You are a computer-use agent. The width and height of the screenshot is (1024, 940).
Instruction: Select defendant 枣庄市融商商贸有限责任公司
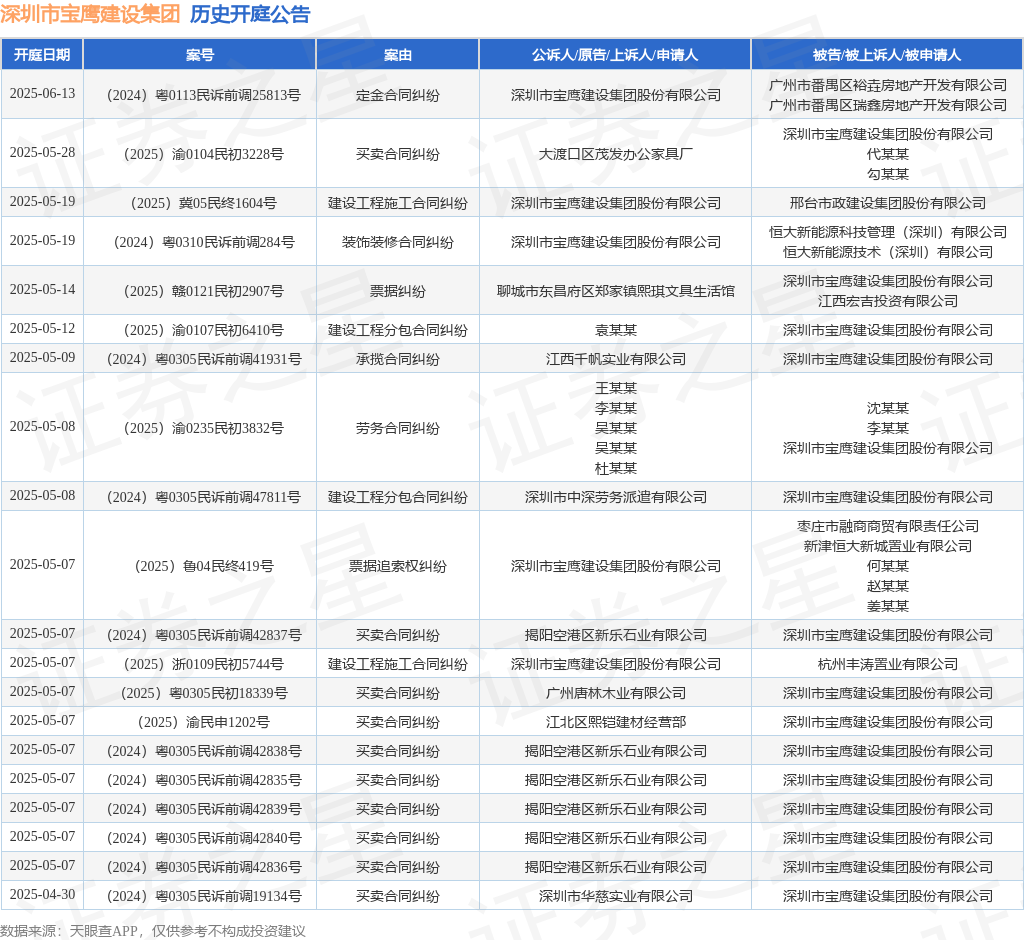point(888,527)
